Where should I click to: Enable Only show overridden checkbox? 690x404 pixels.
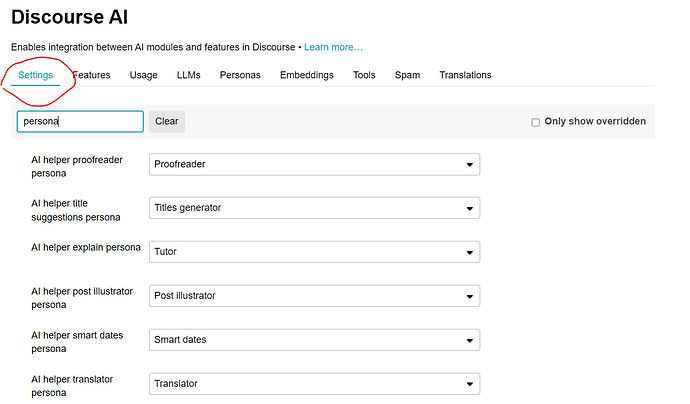(x=536, y=122)
